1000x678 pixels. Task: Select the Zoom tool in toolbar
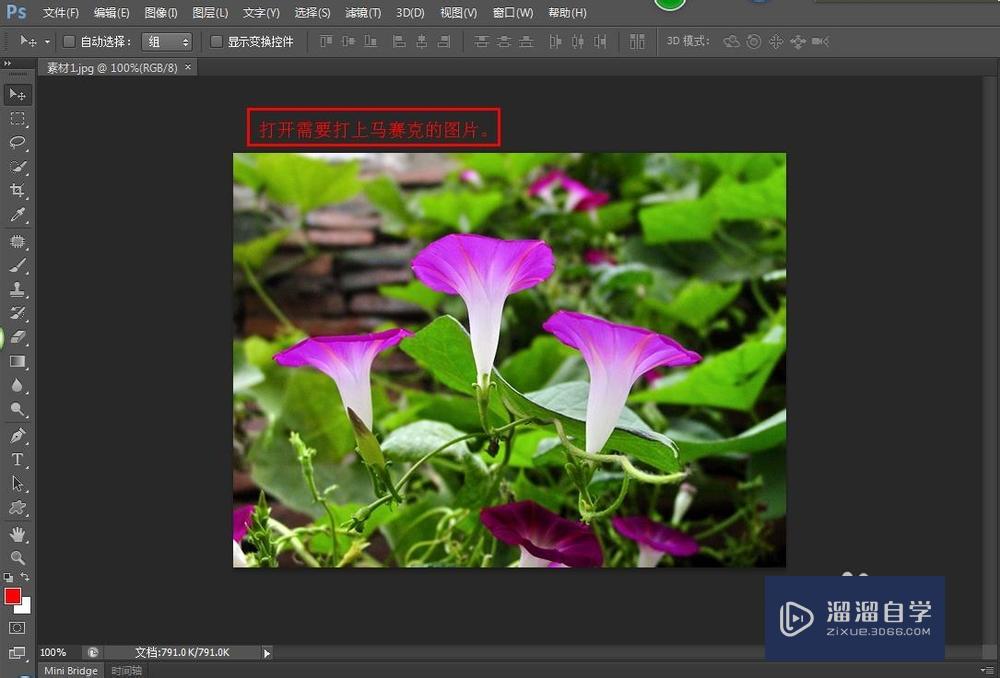coord(18,558)
